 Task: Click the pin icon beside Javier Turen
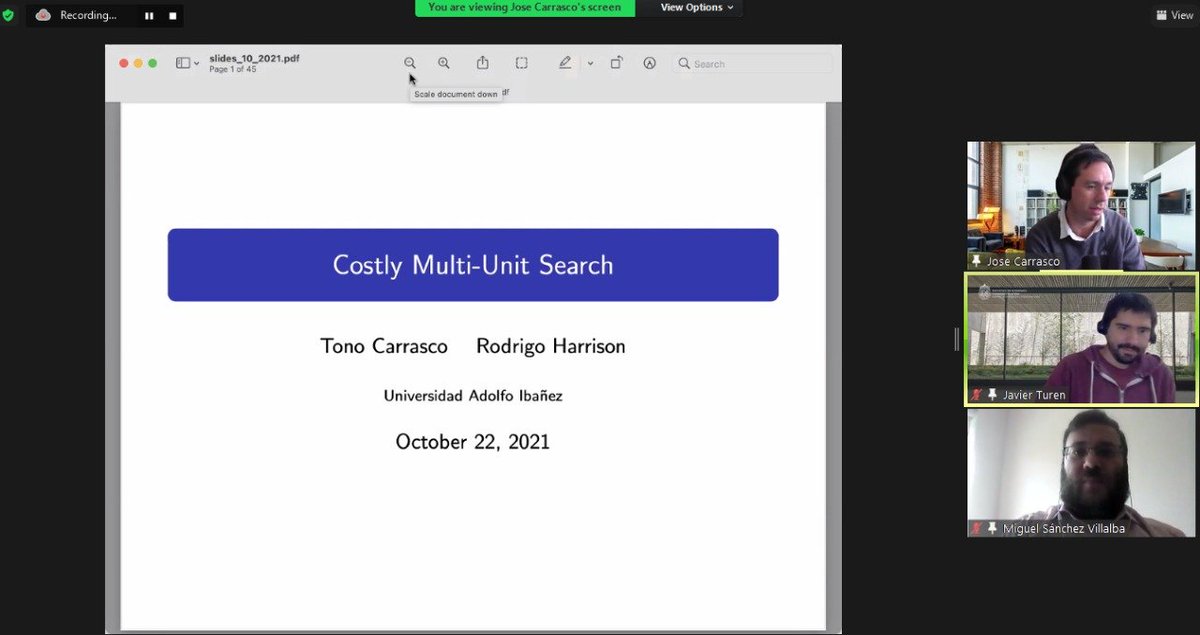pos(992,395)
